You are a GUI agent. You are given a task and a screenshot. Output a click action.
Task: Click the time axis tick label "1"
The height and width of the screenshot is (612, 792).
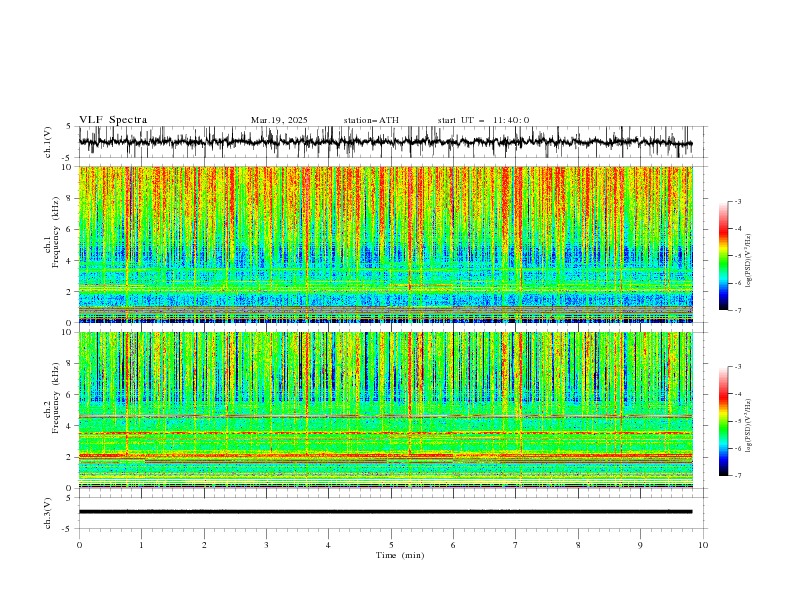tap(141, 545)
